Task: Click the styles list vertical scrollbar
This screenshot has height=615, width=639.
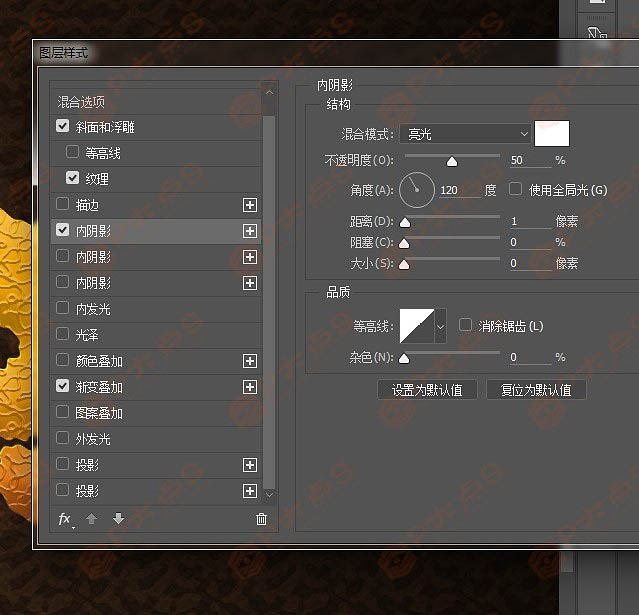Action: 269,302
